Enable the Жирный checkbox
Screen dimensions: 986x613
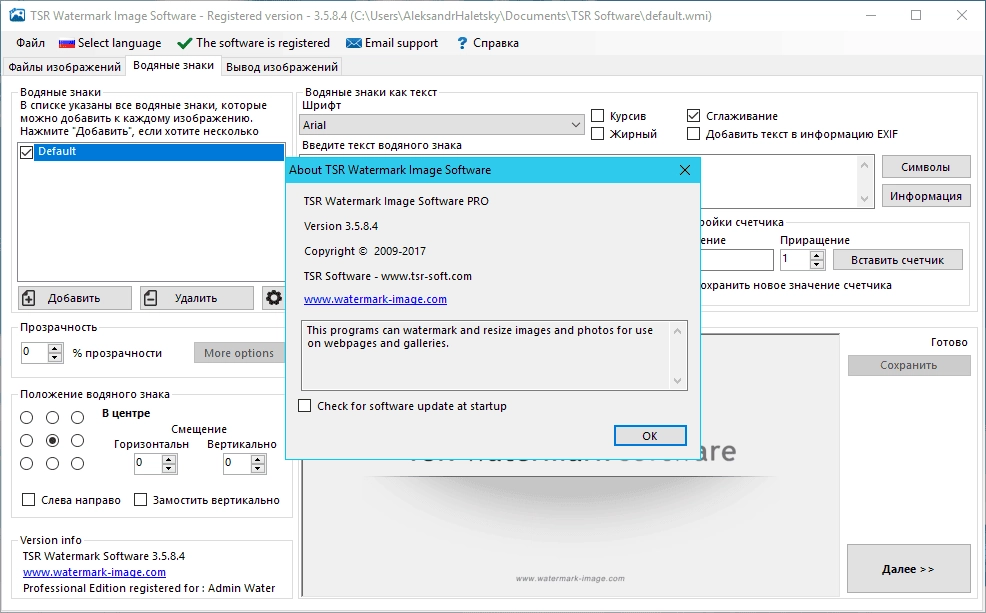tap(598, 134)
